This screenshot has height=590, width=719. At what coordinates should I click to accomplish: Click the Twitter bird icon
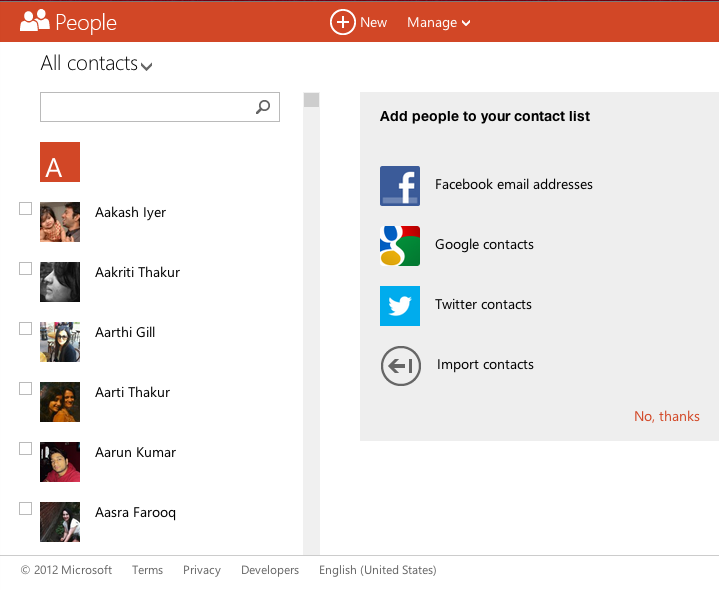coord(400,306)
